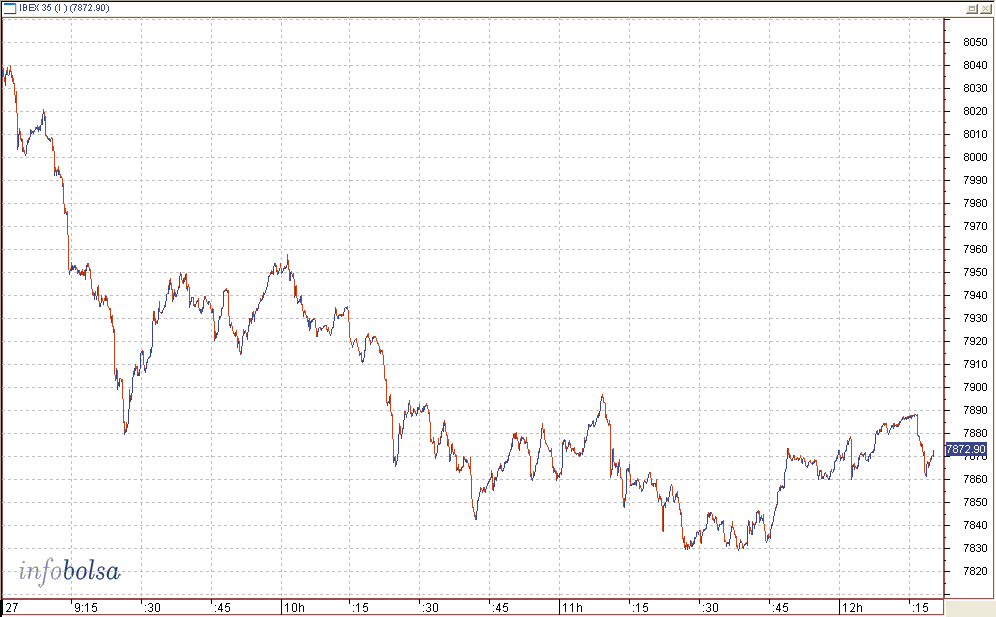Viewport: 996px width, 617px height.
Task: Click the 8050 price axis label
Action: click(x=975, y=42)
